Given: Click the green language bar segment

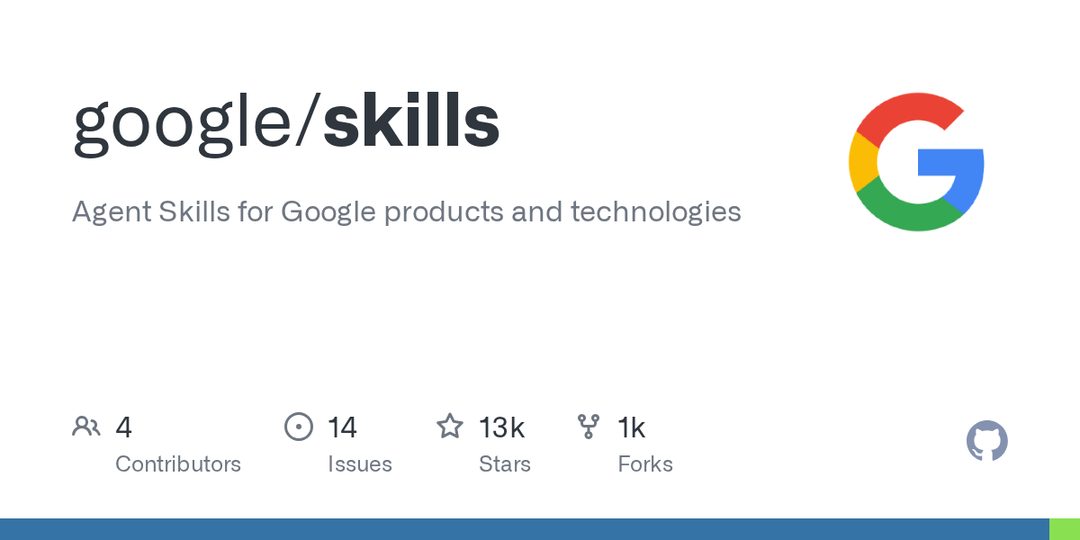Looking at the screenshot, I should [1064, 529].
